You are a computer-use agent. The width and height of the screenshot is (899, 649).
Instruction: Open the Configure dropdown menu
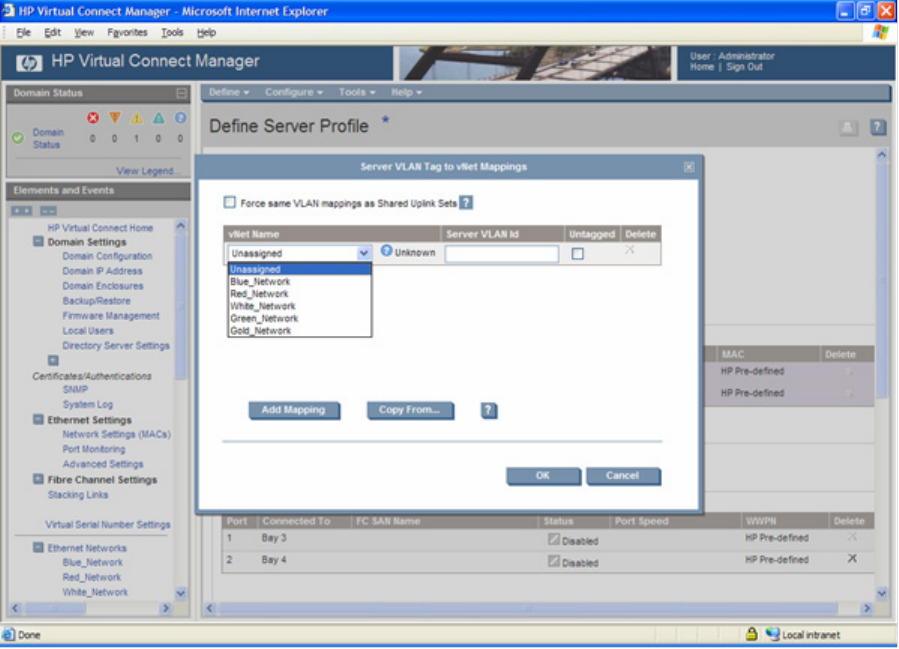294,92
